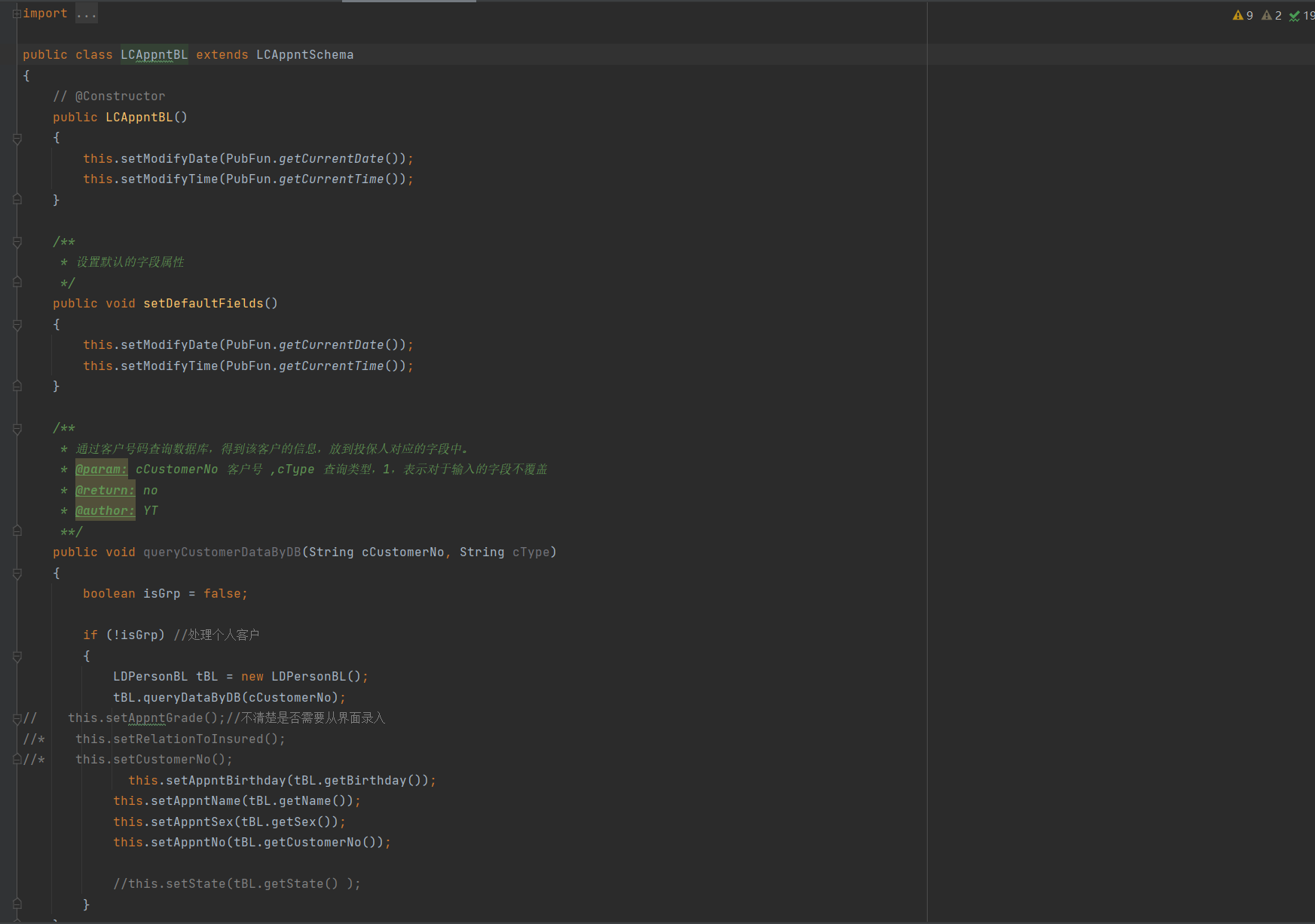Click tBL.queryDataByDB call
The height and width of the screenshot is (924, 1315).
tap(226, 697)
